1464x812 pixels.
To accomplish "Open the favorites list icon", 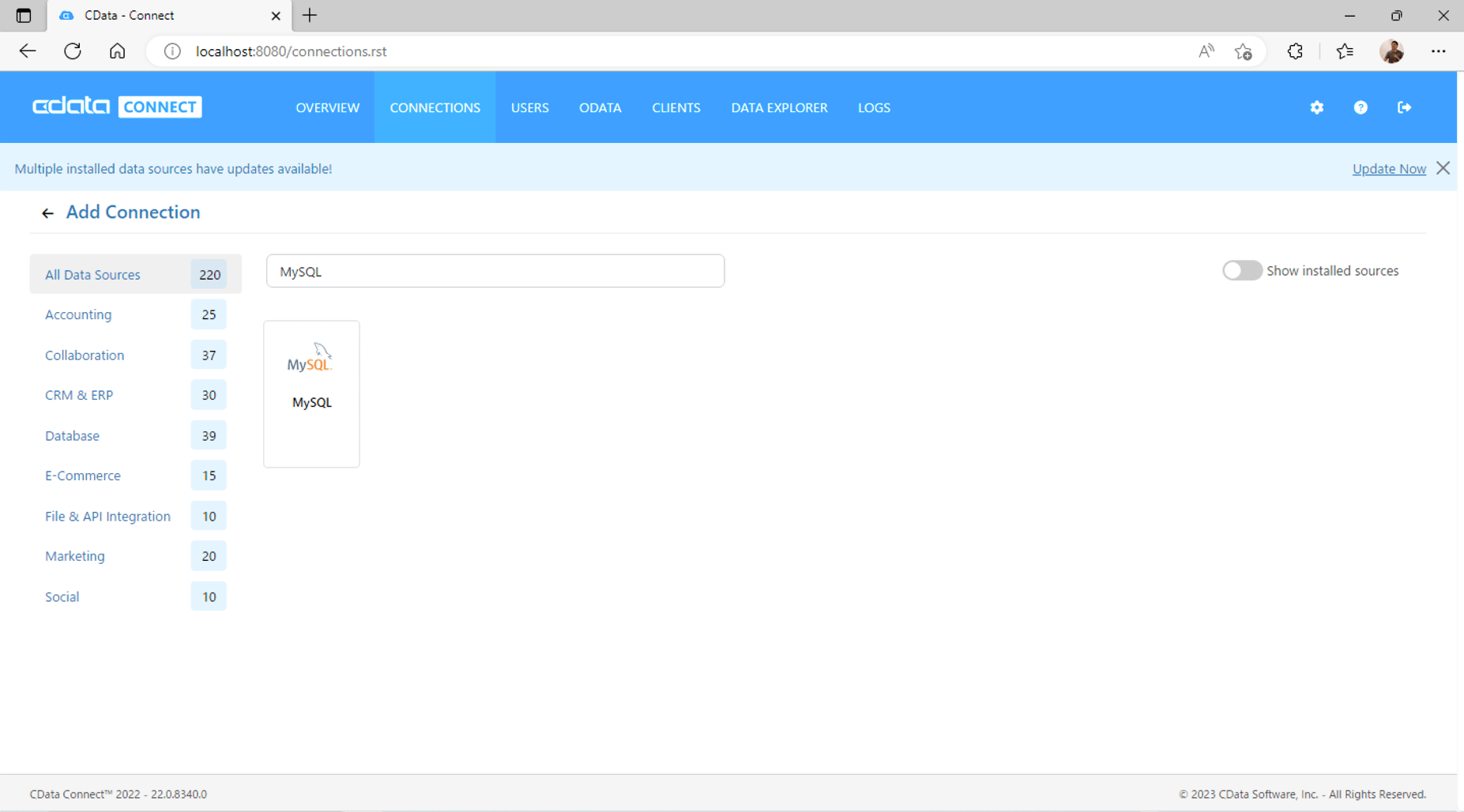I will tap(1345, 51).
